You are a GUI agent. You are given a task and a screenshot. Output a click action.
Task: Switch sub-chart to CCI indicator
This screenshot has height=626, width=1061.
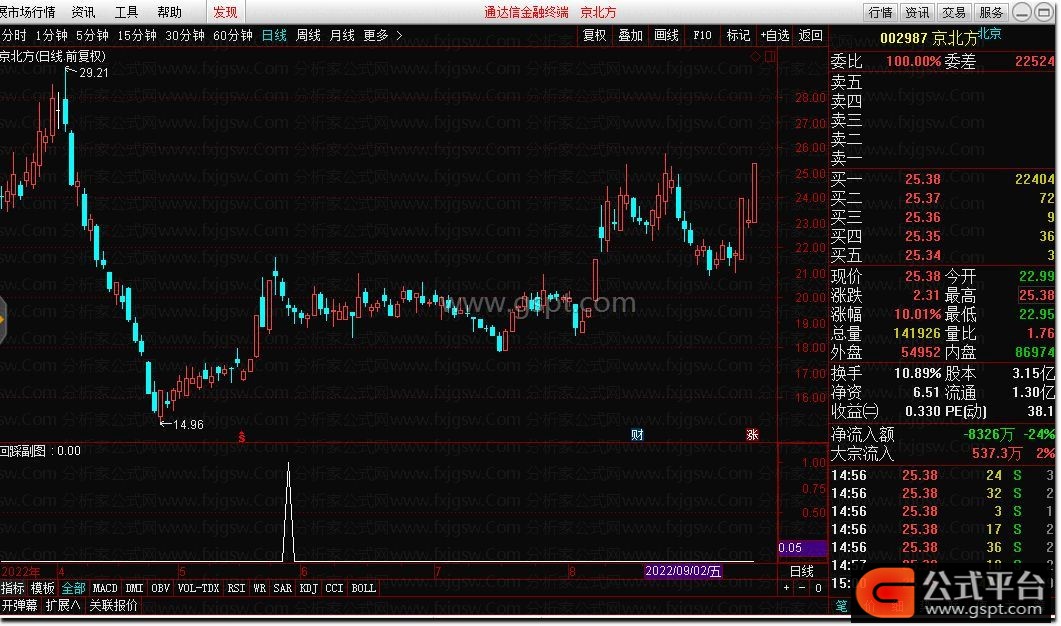tap(334, 588)
